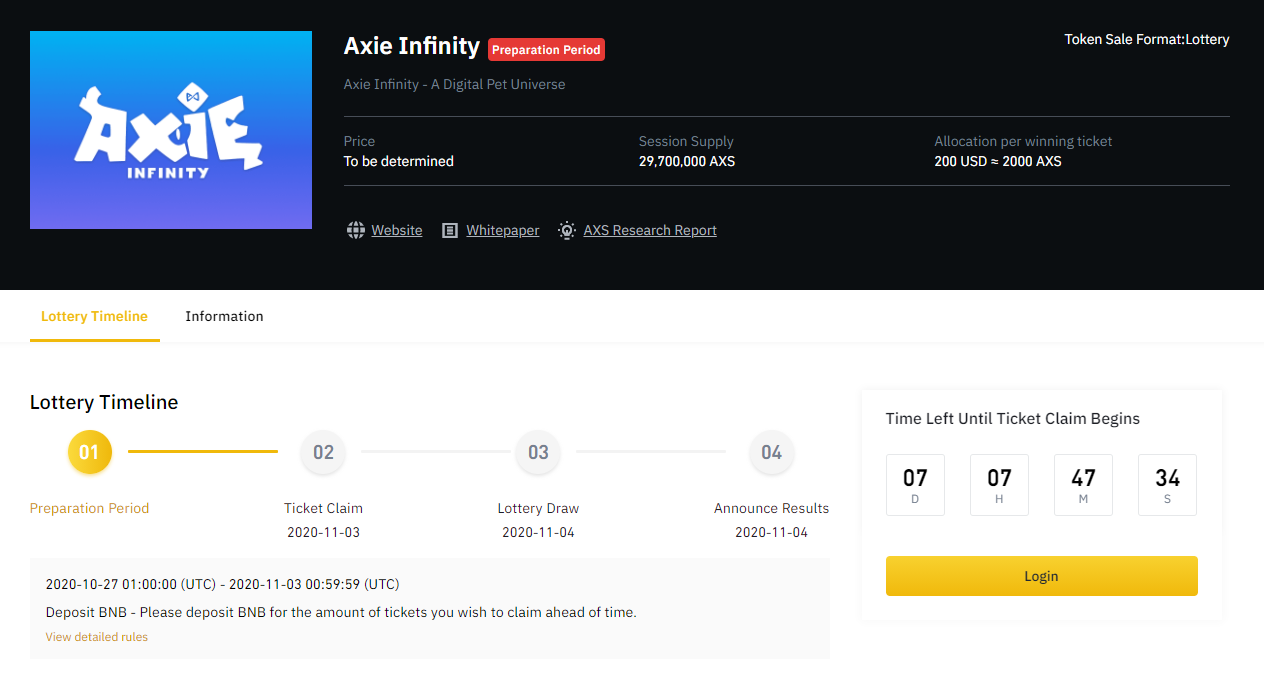Screen dimensions: 1264x682
Task: Click View detailed rules link
Action: coord(97,637)
